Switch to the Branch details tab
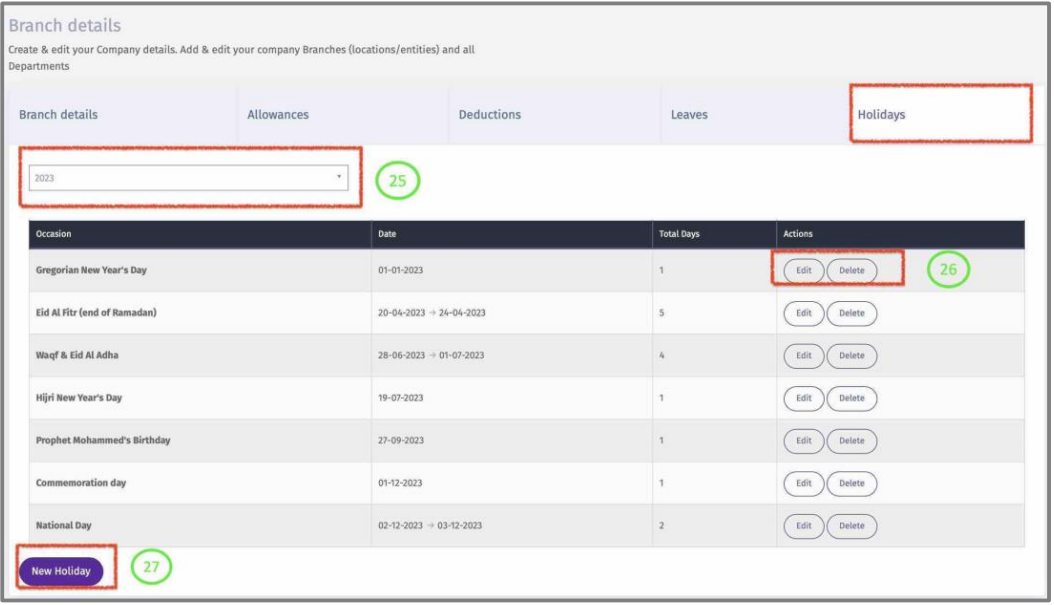The image size is (1054, 605). [x=59, y=115]
